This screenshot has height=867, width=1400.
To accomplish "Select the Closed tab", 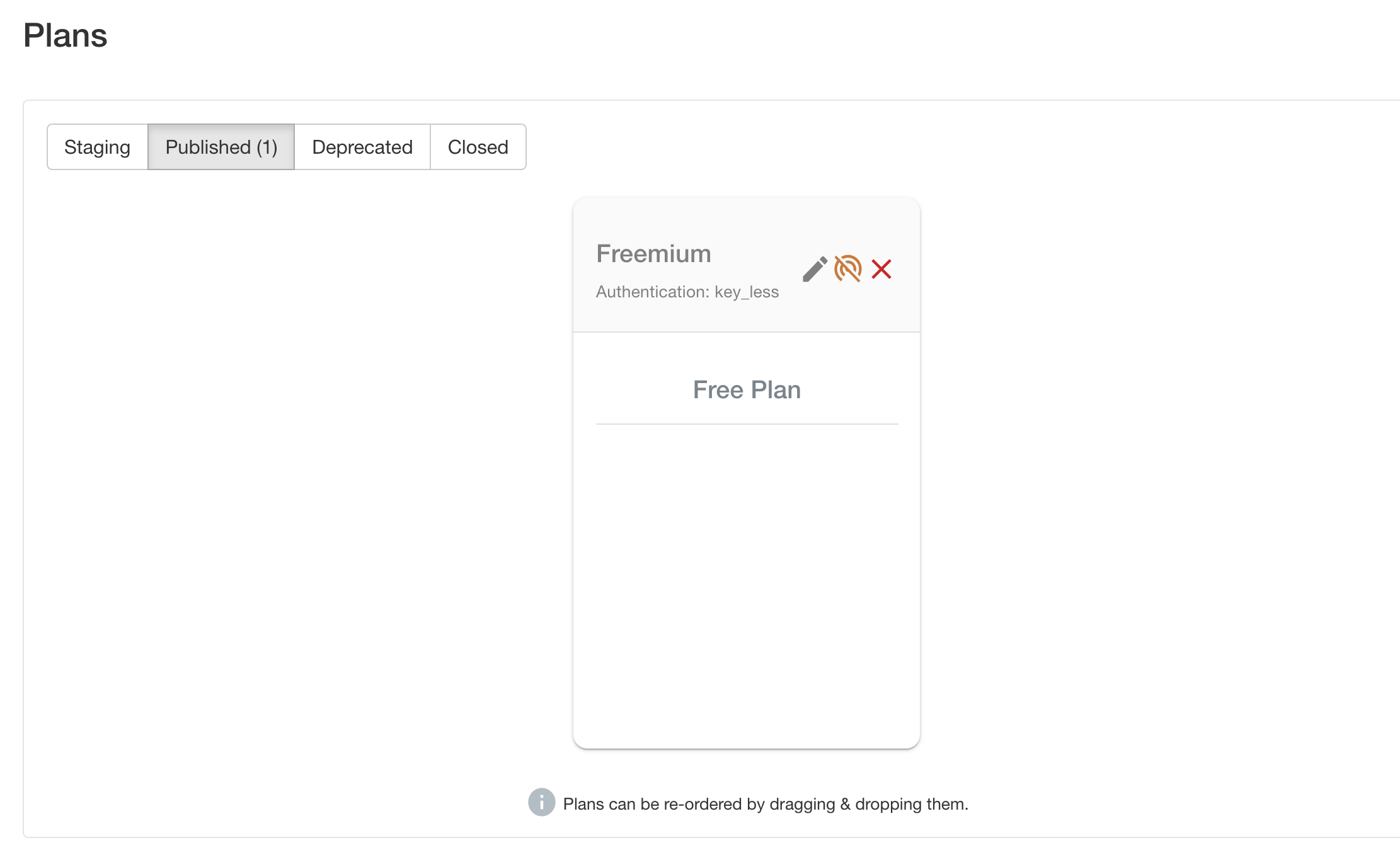I will [478, 147].
